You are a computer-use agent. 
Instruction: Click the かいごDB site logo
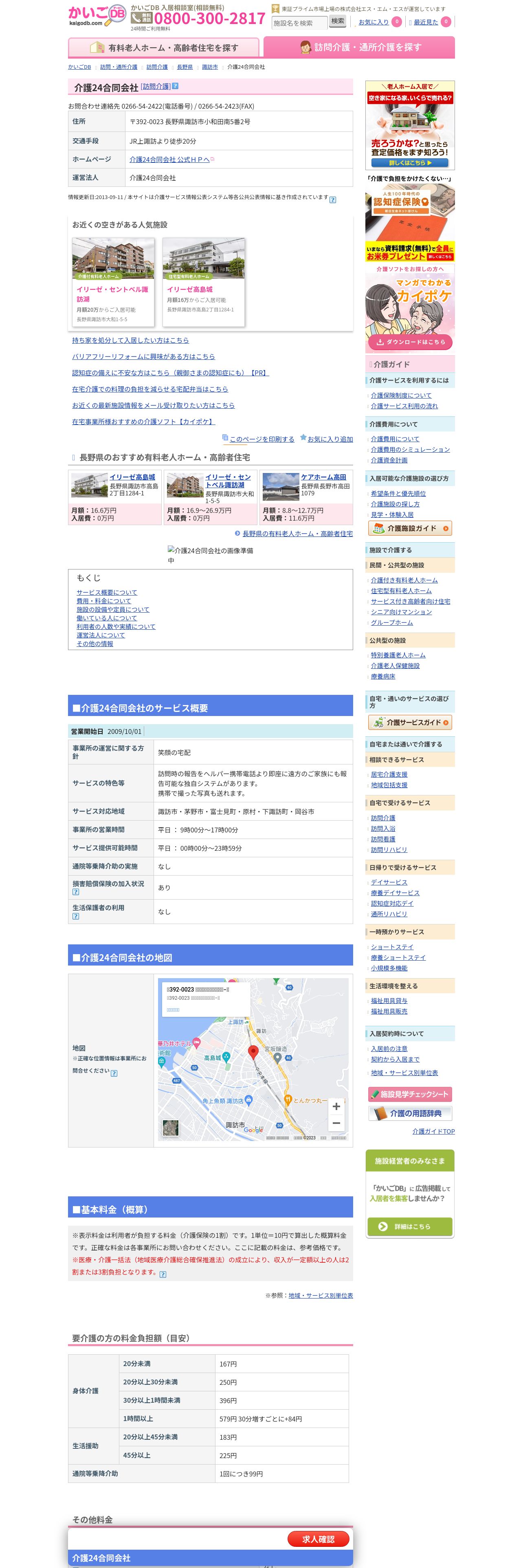pos(97,16)
